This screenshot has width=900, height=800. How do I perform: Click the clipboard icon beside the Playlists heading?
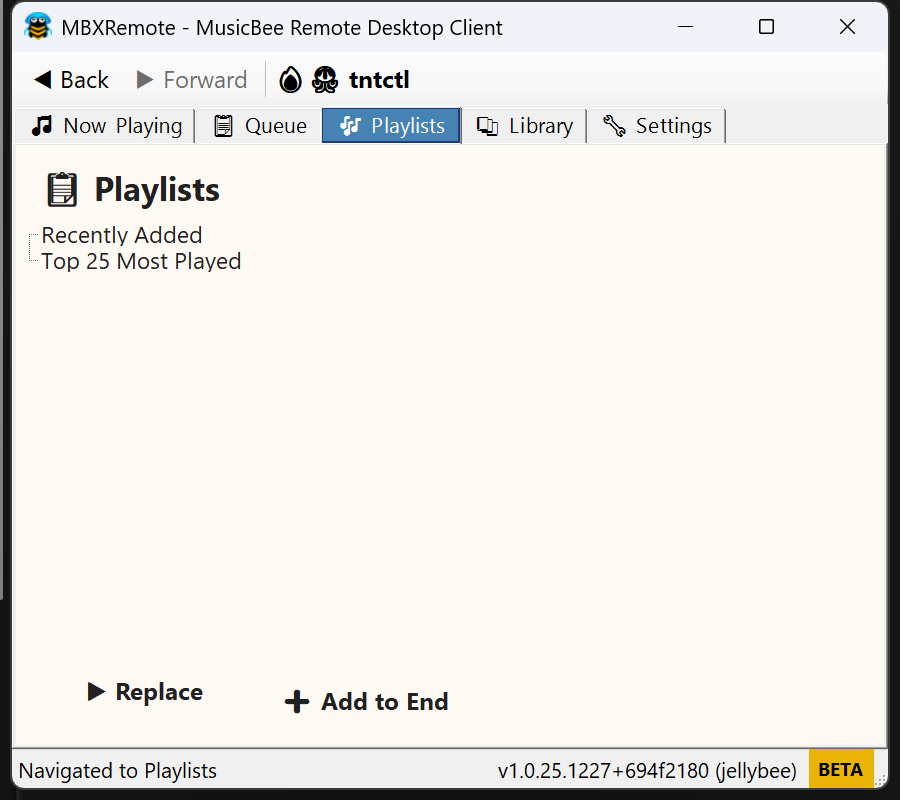[61, 189]
